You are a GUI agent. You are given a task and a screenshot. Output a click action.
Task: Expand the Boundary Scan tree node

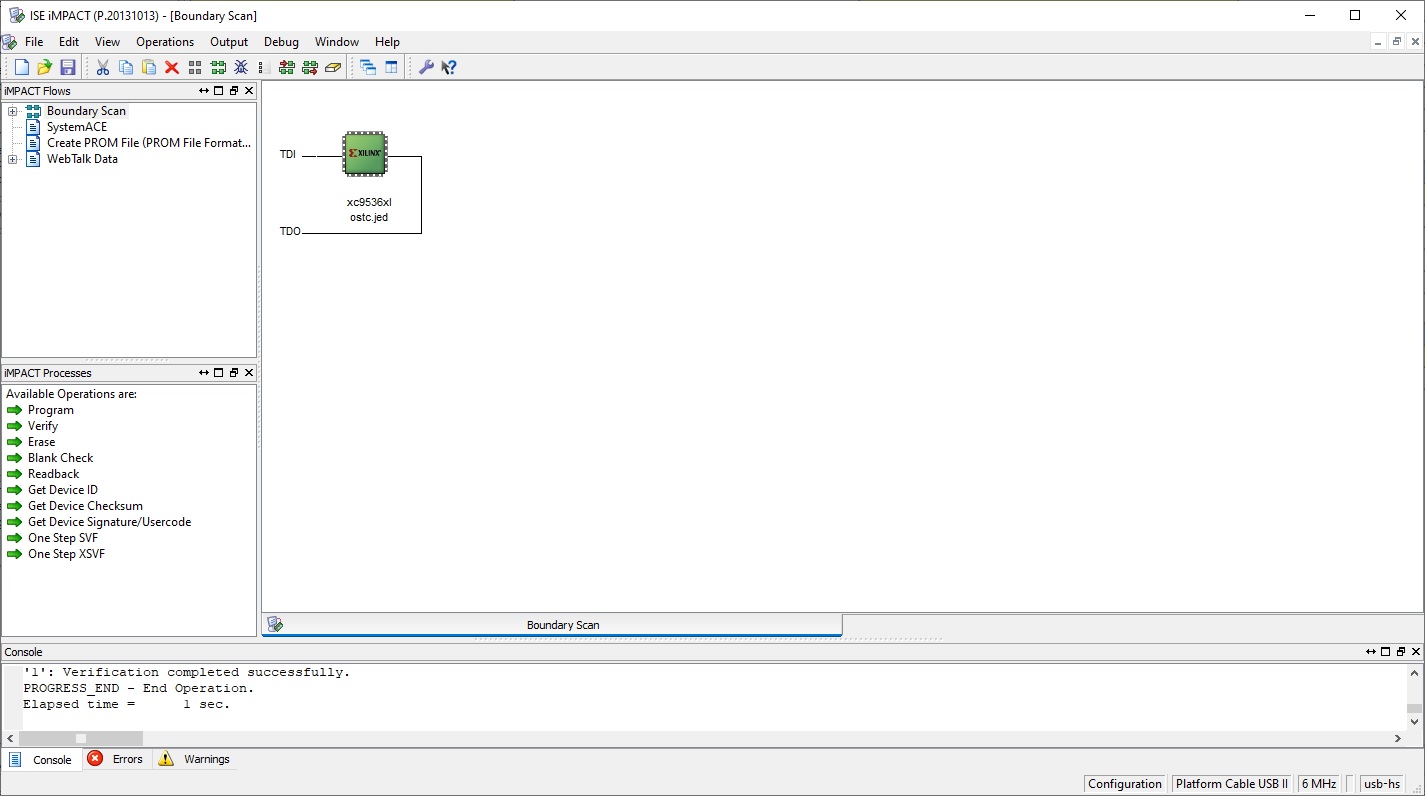[x=12, y=111]
